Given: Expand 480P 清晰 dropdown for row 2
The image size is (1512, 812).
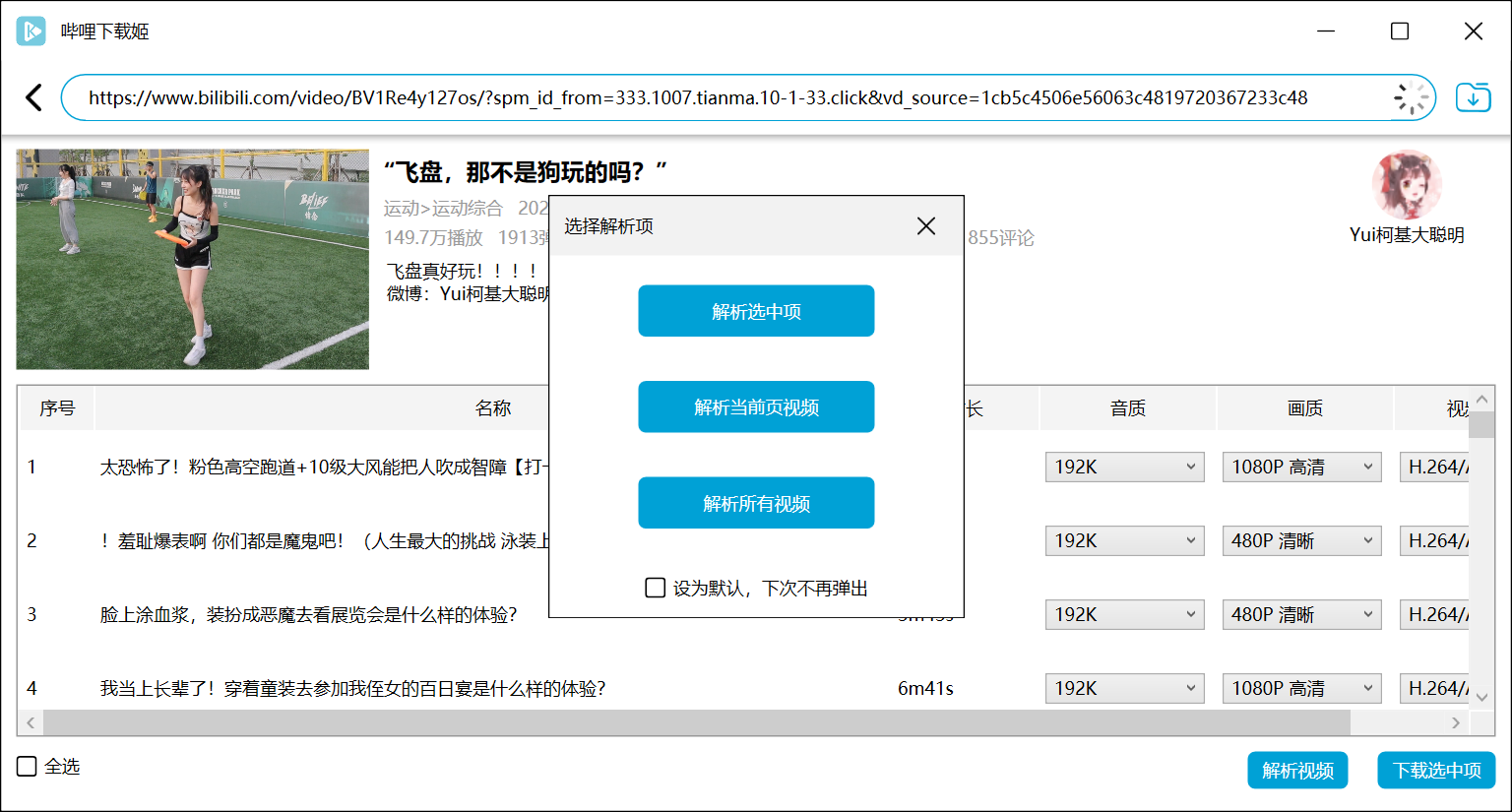Looking at the screenshot, I should point(1301,540).
